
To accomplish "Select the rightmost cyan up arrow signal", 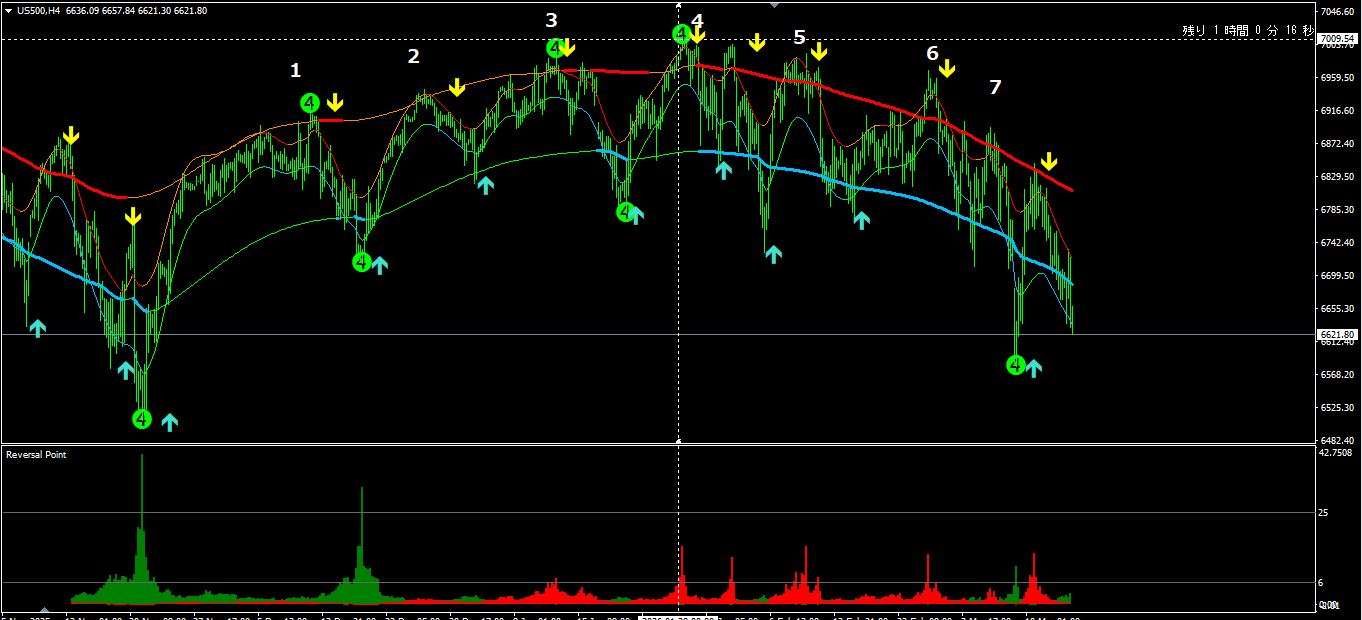I will pyautogui.click(x=1033, y=368).
